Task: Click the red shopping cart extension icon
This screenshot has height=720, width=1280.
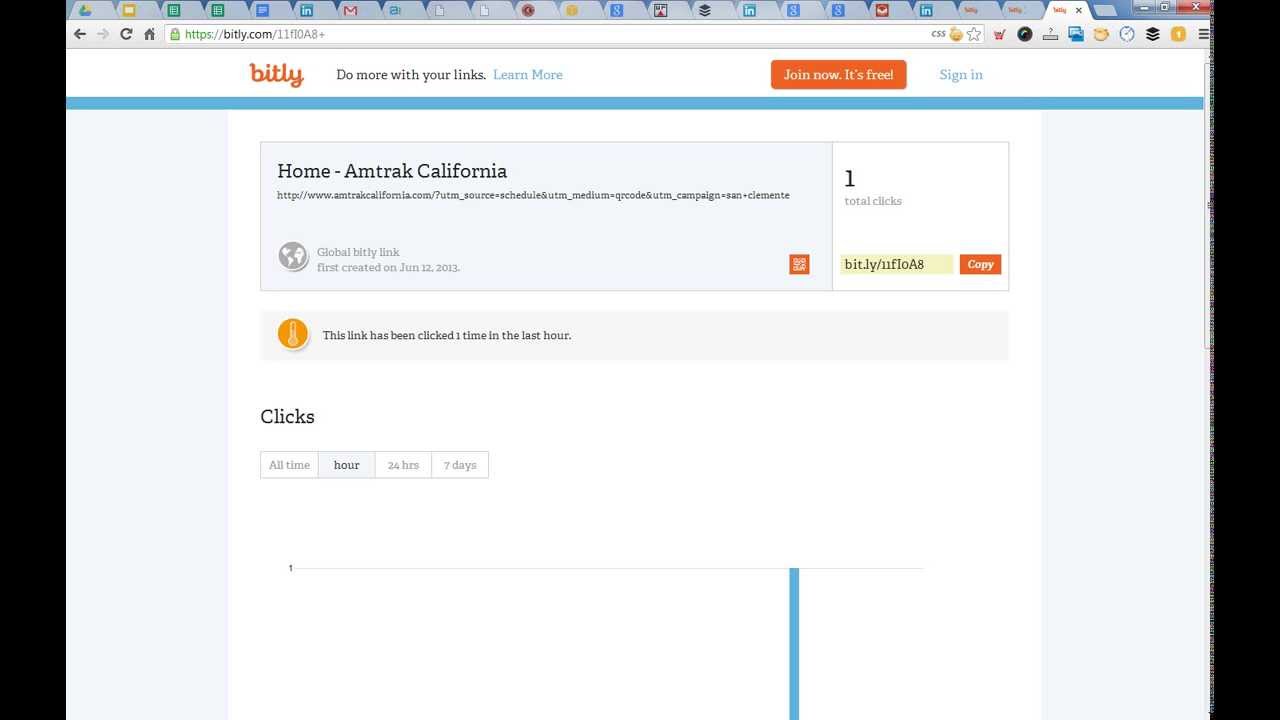Action: click(x=999, y=34)
